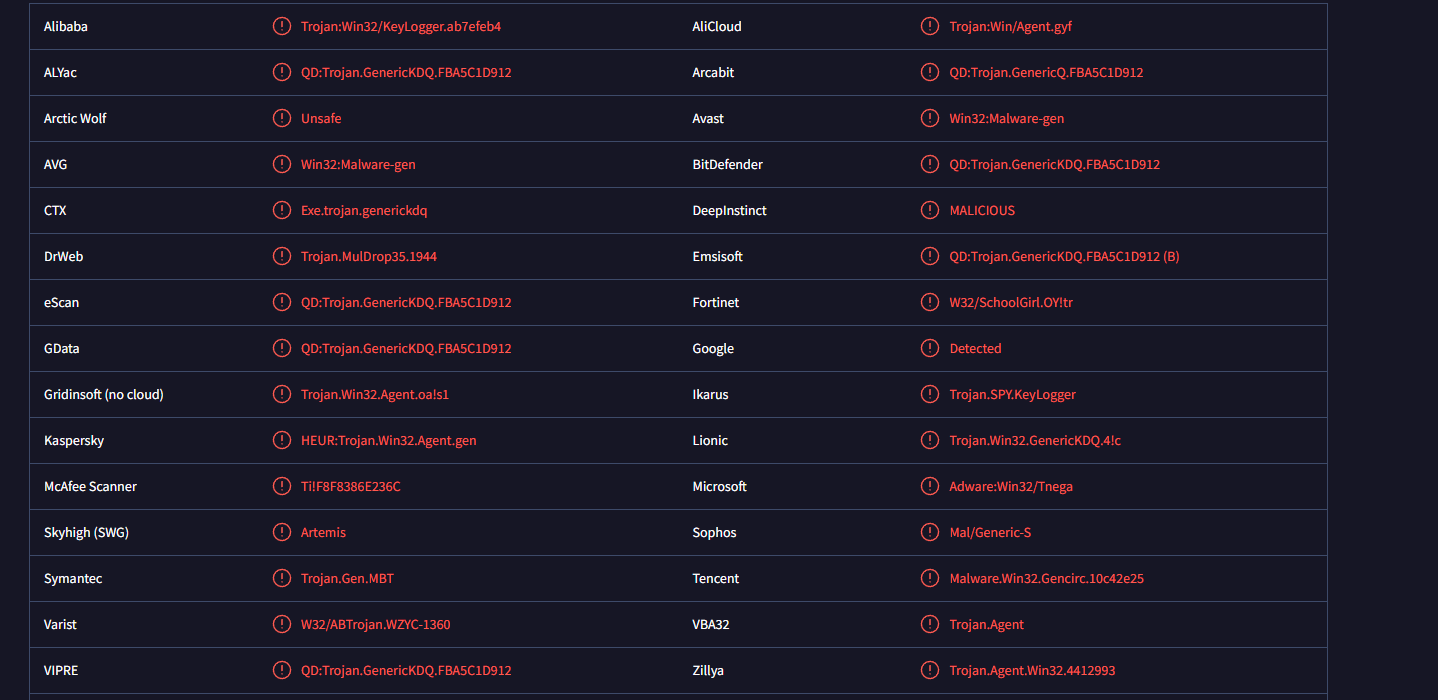Select the warning icon in Gridinsoft row
The height and width of the screenshot is (700, 1438).
[282, 394]
